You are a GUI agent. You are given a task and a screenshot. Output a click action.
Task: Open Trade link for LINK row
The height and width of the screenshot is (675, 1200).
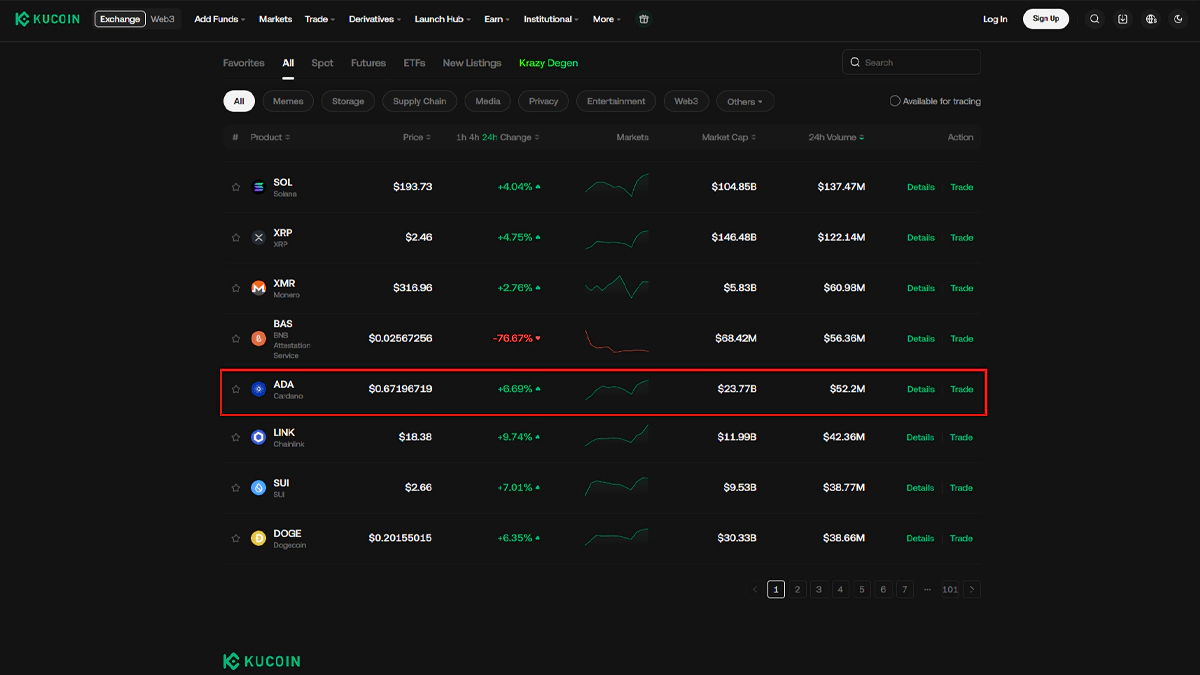(961, 437)
